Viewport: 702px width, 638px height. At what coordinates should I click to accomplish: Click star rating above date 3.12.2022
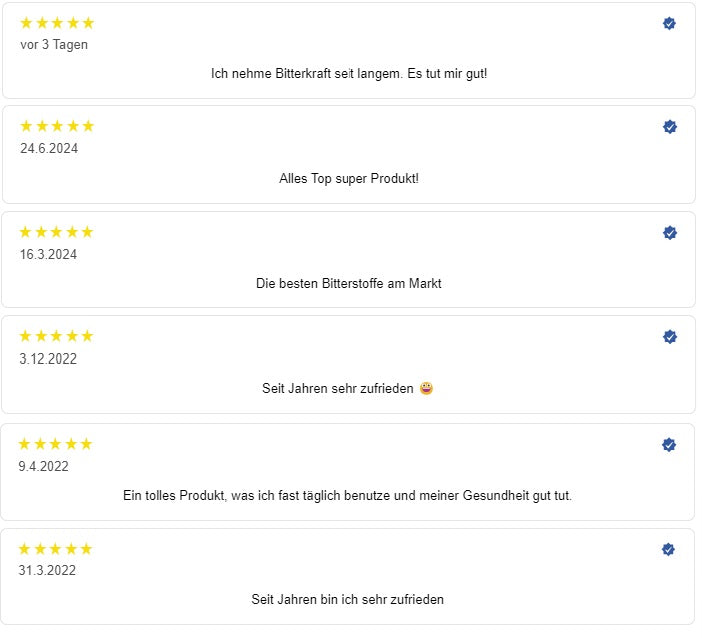tap(56, 338)
